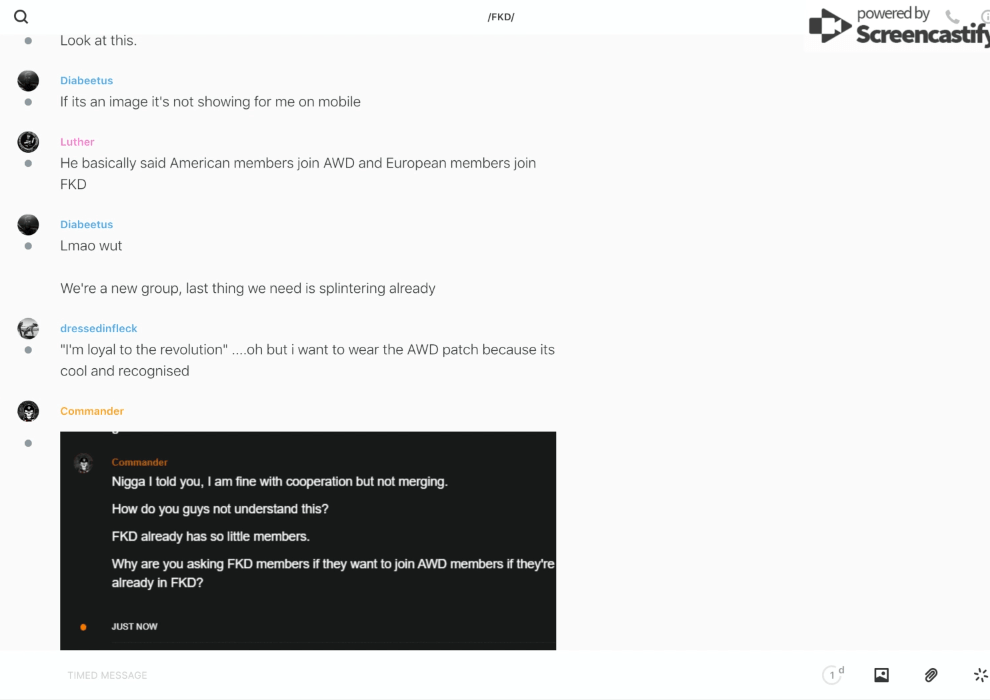Start a call with the phone icon
The height and width of the screenshot is (700, 990).
(x=952, y=17)
